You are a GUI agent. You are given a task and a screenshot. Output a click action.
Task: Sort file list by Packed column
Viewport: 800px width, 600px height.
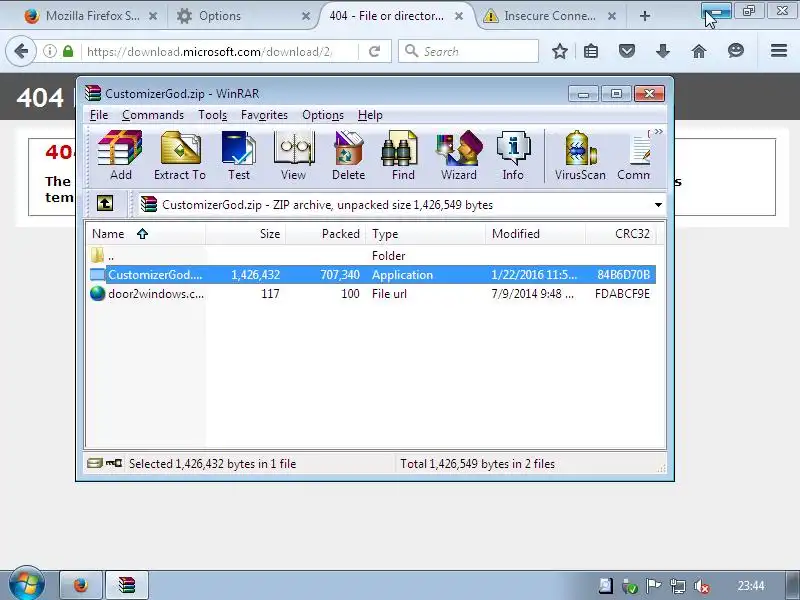(x=326, y=234)
